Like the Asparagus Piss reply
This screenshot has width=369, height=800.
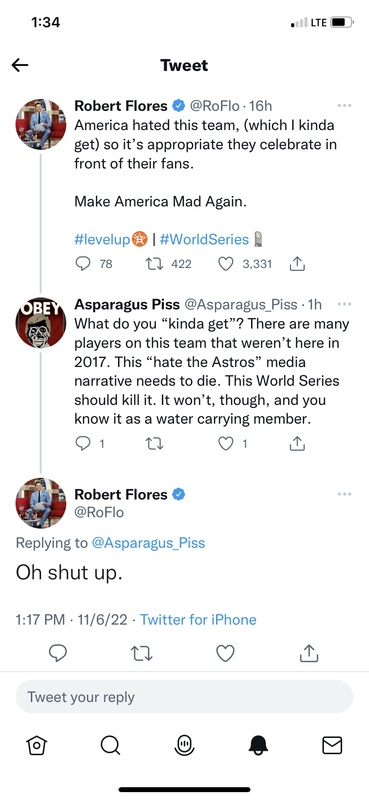pos(226,444)
